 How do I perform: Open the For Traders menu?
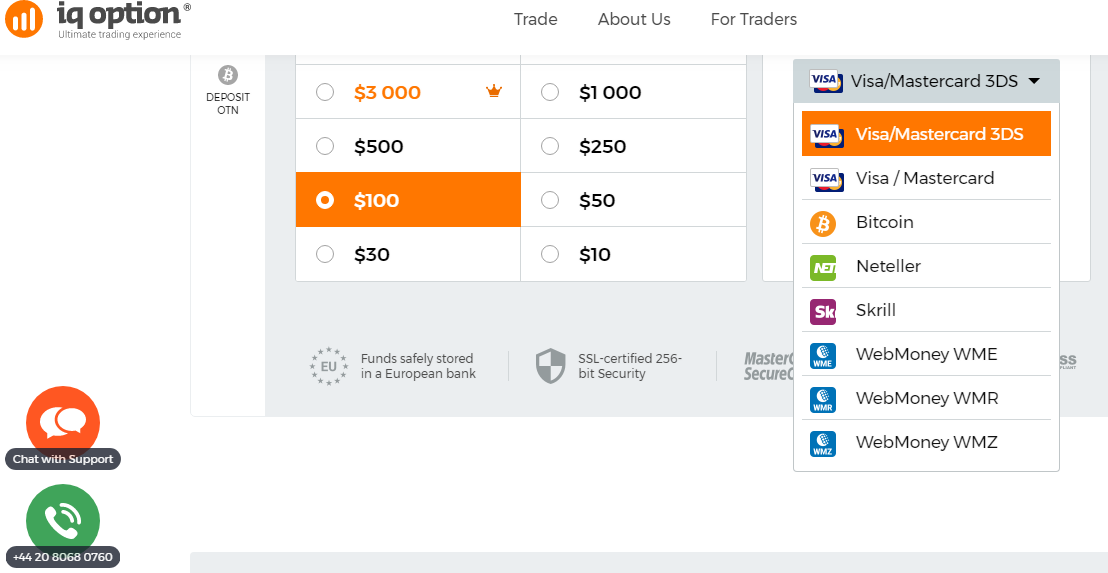tap(753, 19)
